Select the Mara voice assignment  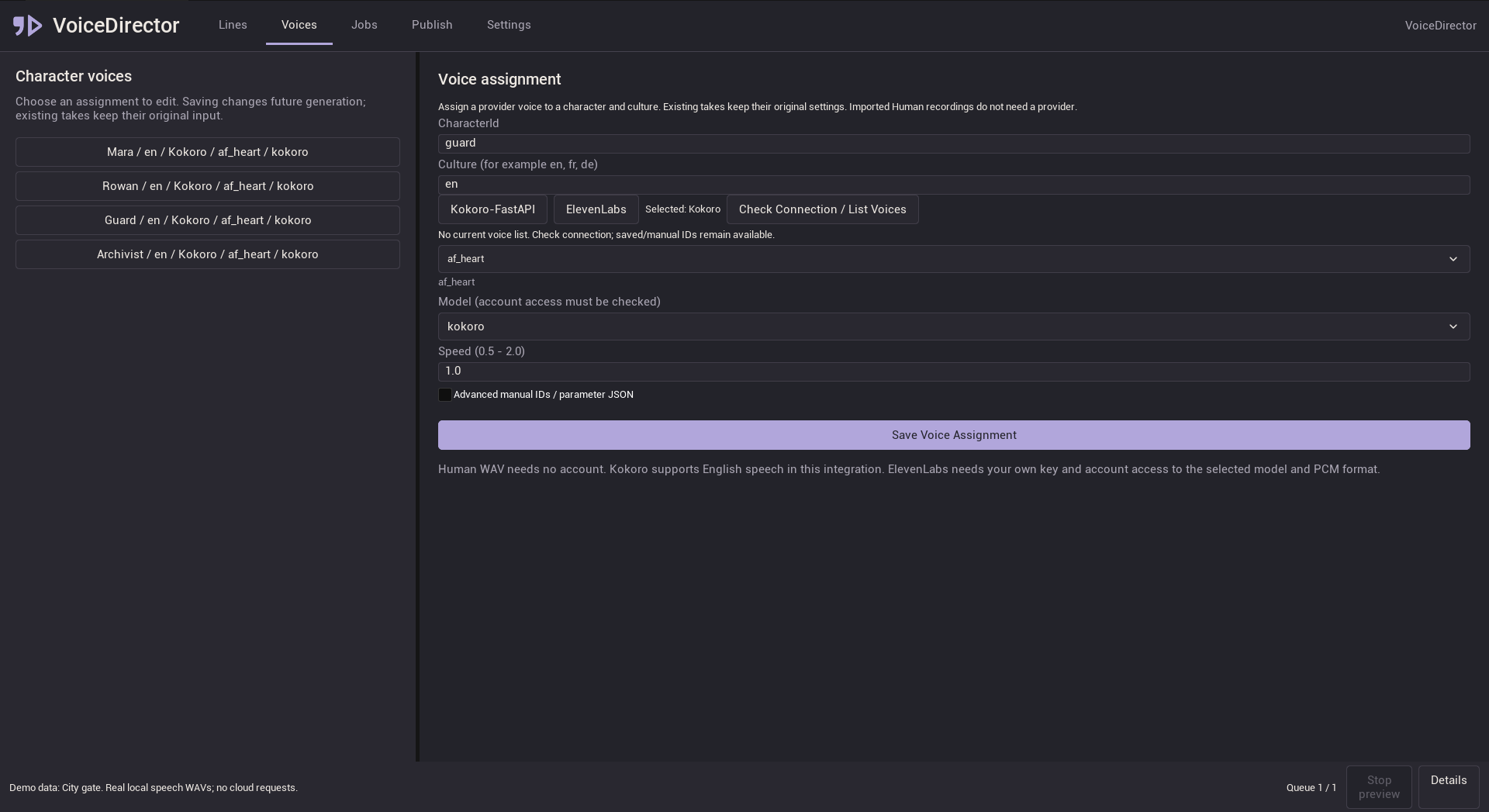coord(208,152)
